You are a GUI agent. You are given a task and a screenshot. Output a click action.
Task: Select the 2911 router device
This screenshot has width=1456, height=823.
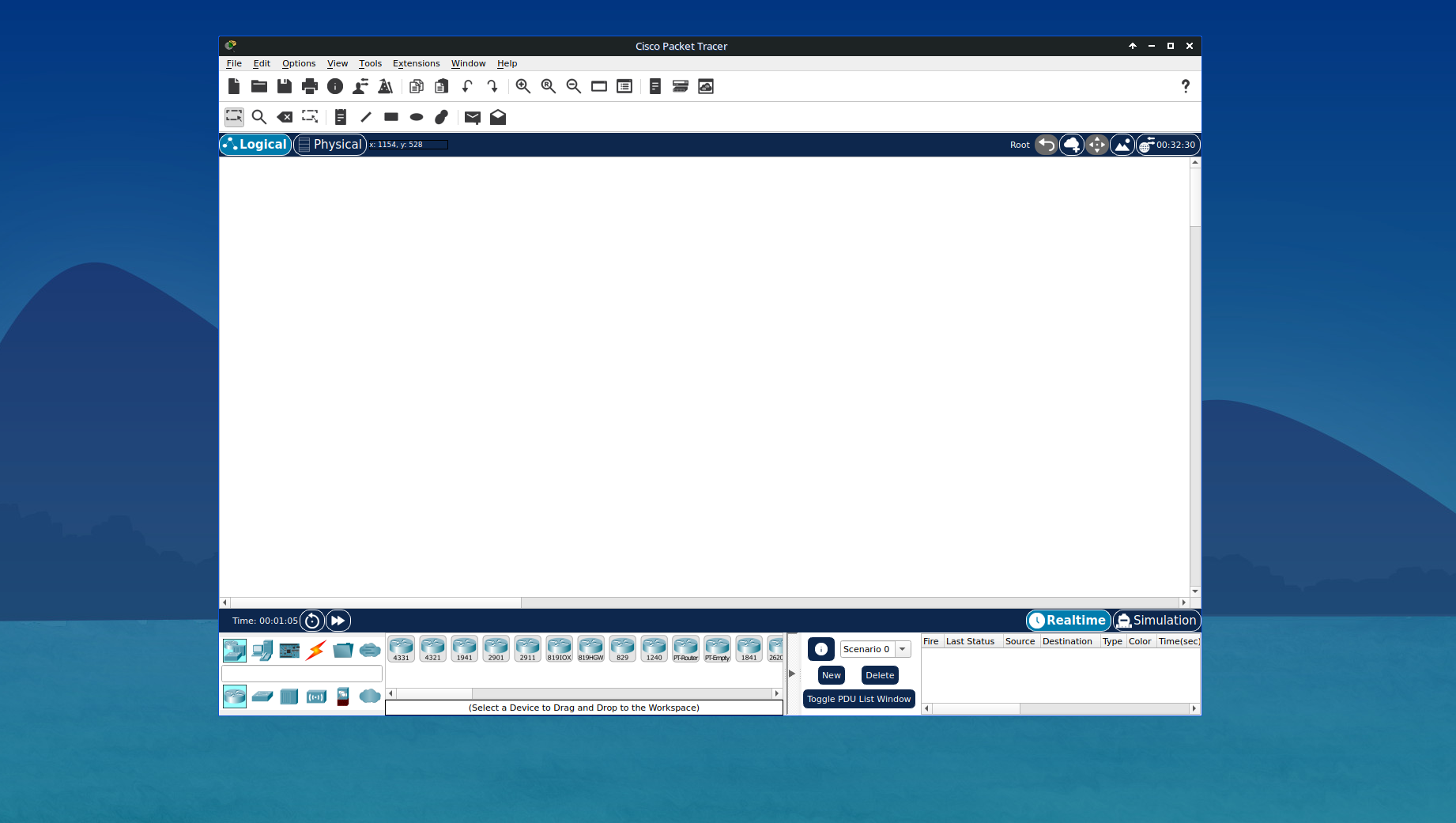(528, 649)
